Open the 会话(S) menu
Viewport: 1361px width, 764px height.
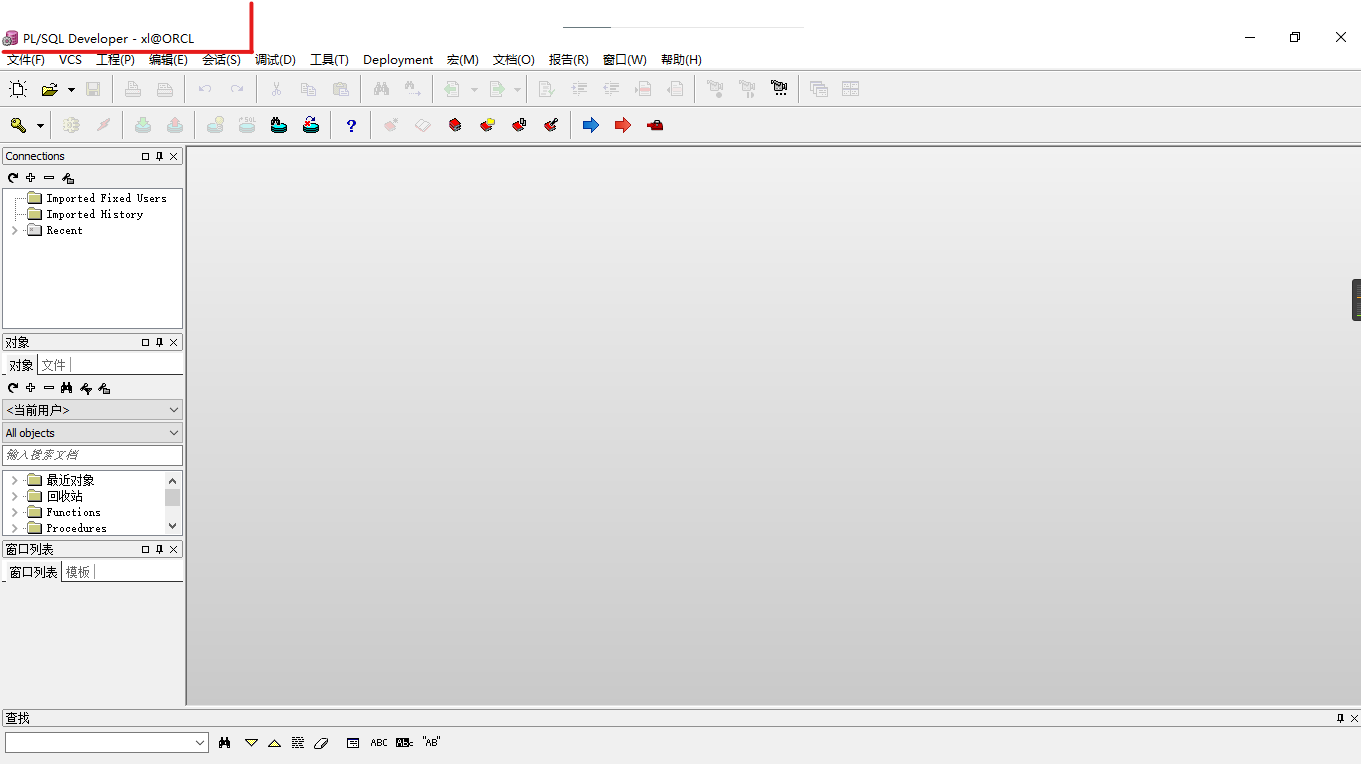221,60
